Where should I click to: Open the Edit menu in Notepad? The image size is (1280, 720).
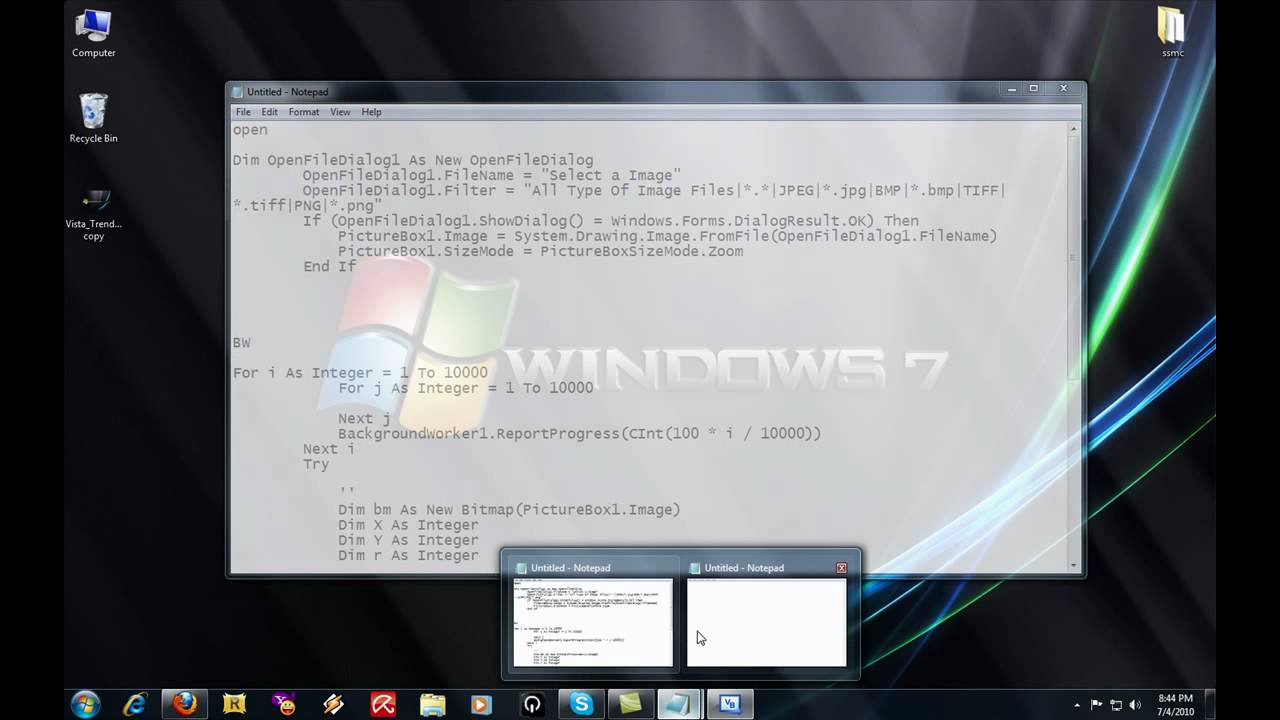point(270,112)
